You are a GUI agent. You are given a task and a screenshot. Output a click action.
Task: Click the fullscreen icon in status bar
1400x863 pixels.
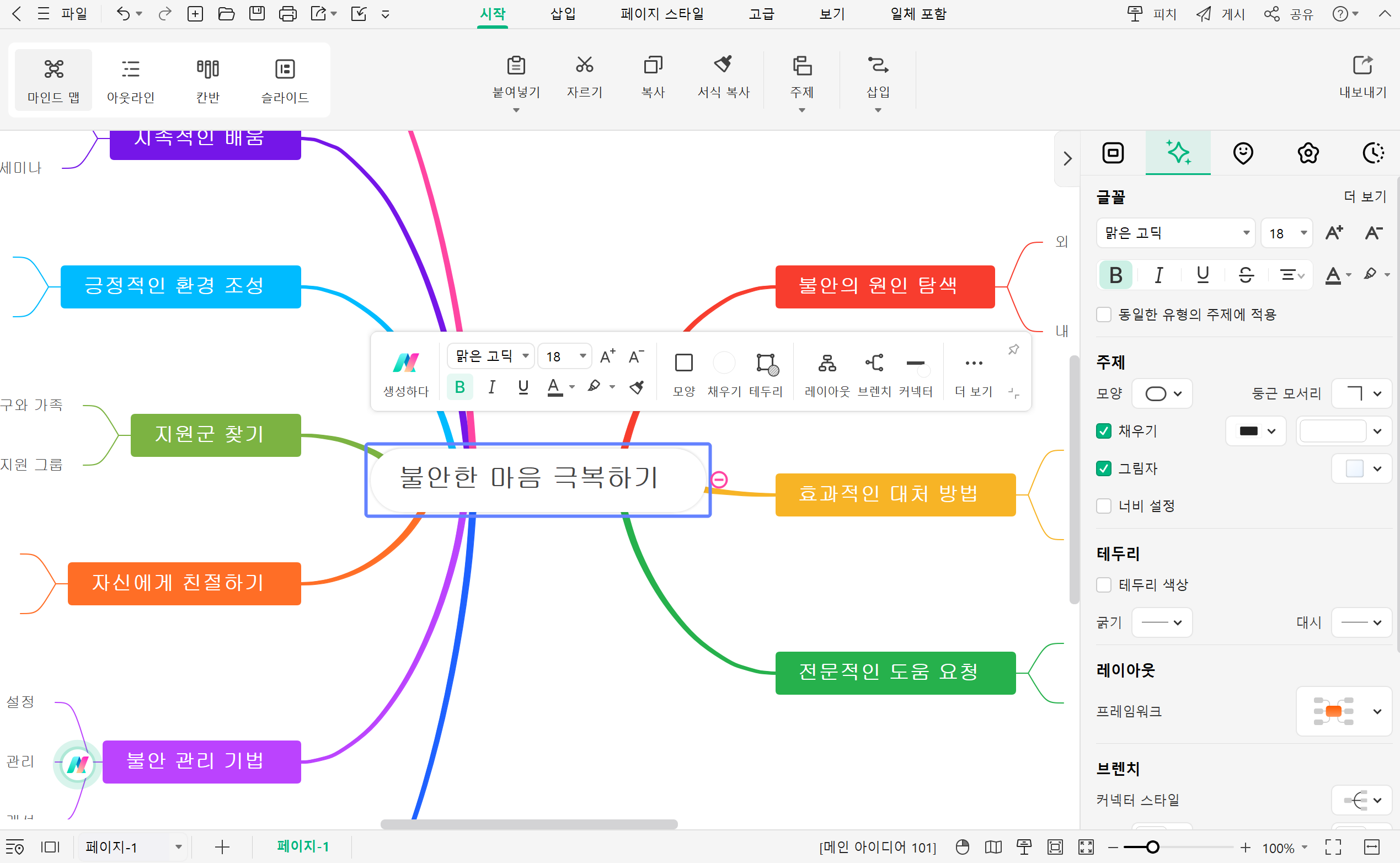1333,847
